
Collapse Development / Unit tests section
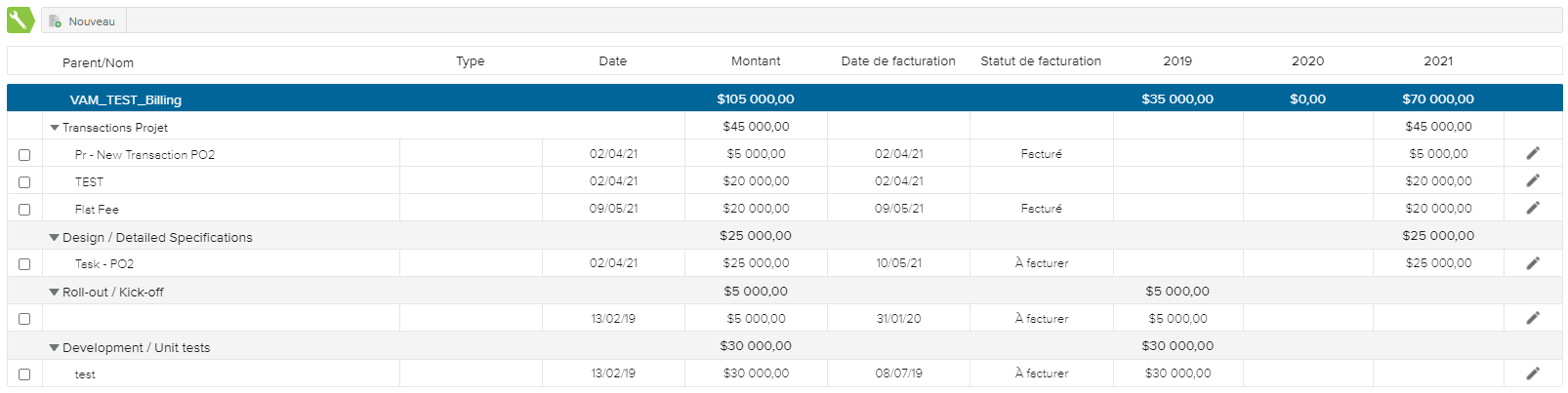(x=55, y=348)
